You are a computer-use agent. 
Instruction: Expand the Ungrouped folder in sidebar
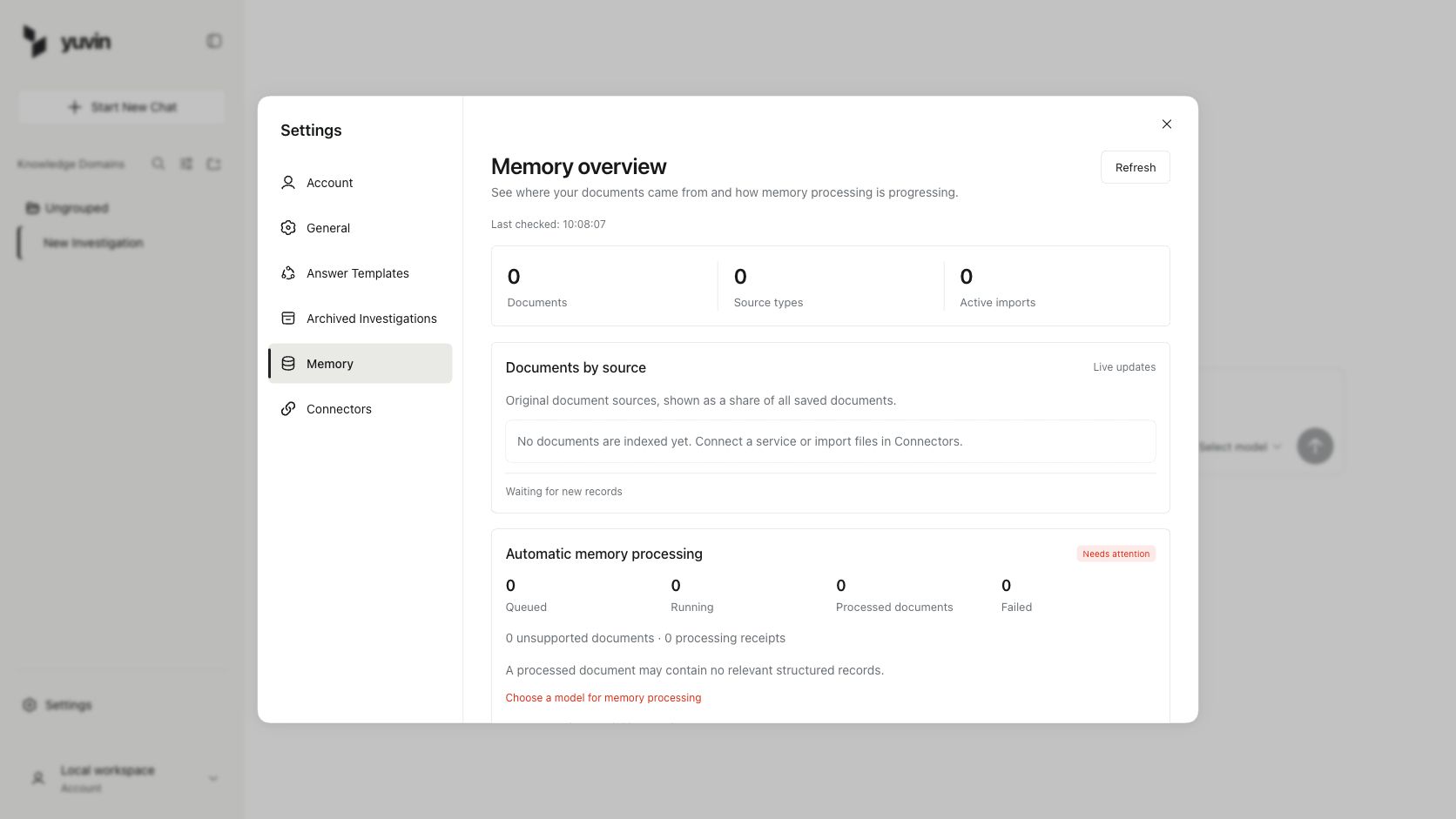click(68, 208)
